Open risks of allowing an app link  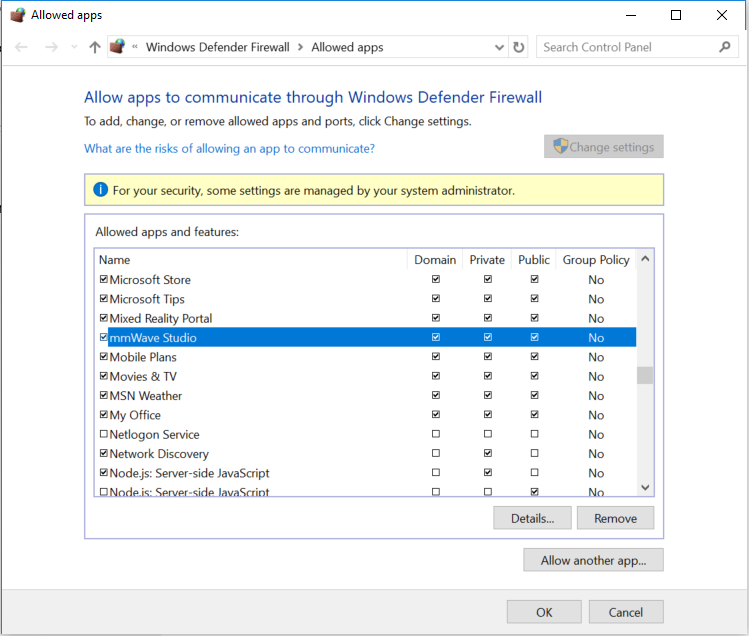pos(229,149)
